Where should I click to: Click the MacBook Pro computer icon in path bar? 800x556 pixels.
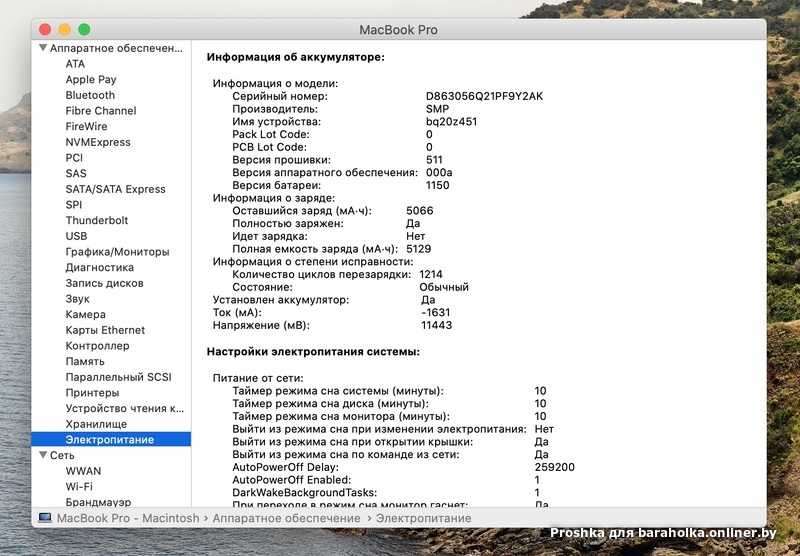pos(45,518)
